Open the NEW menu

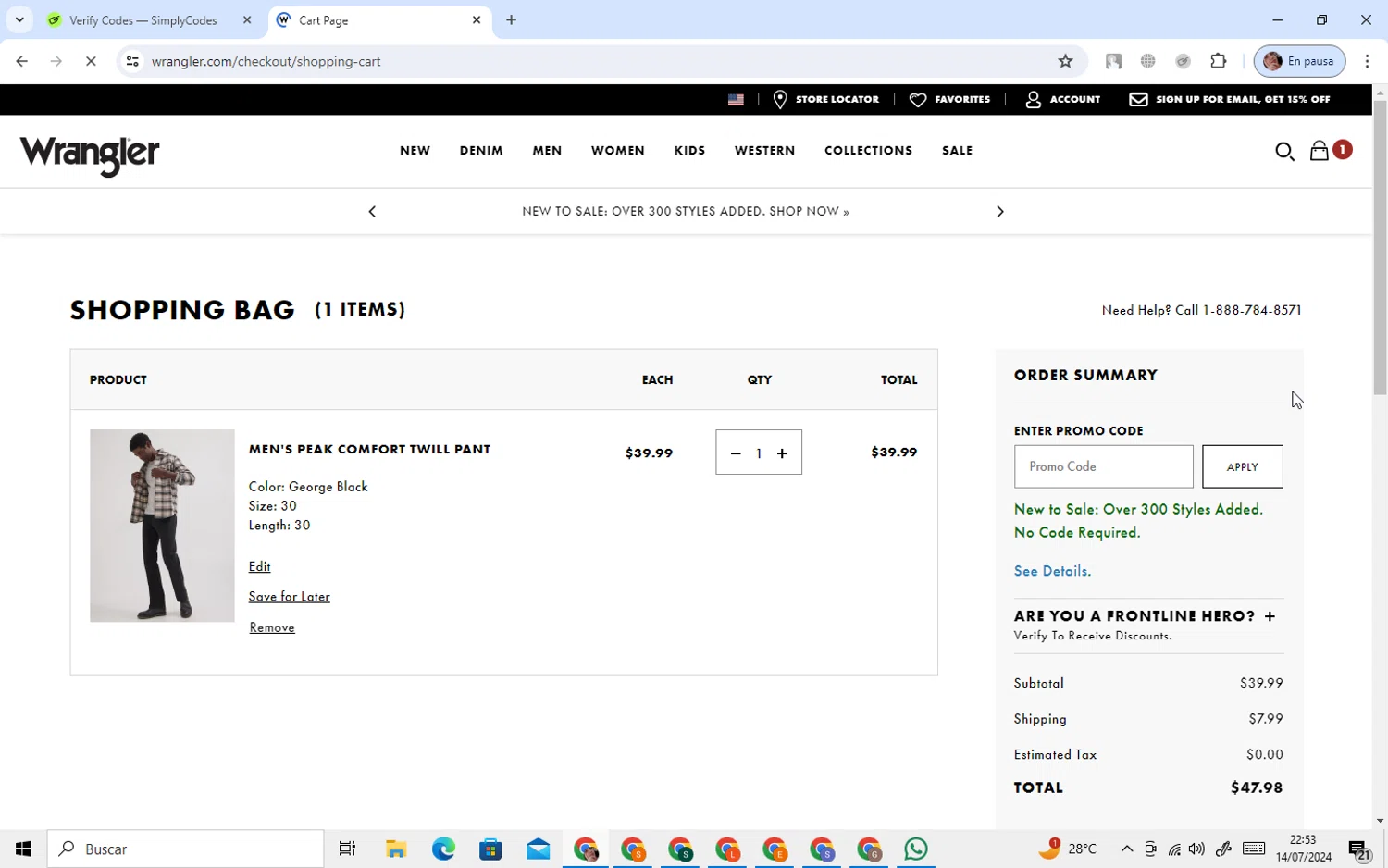pos(415,151)
